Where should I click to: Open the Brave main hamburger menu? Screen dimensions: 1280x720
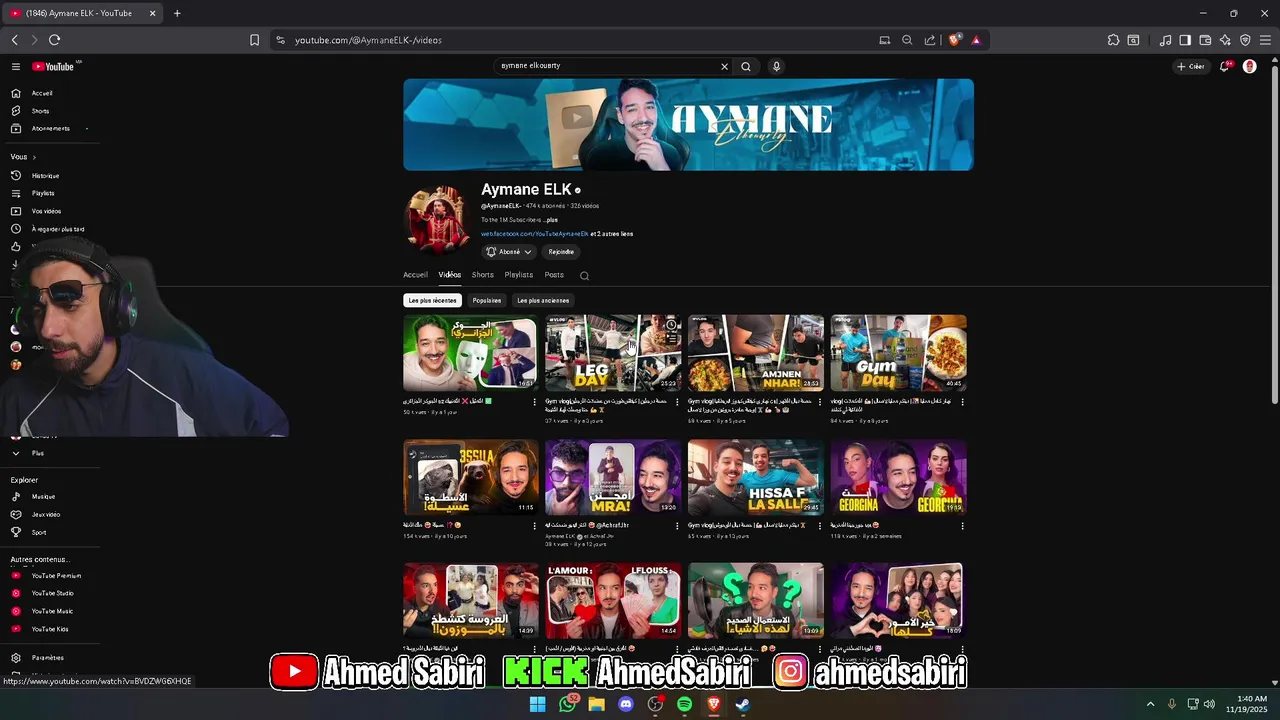1265,40
